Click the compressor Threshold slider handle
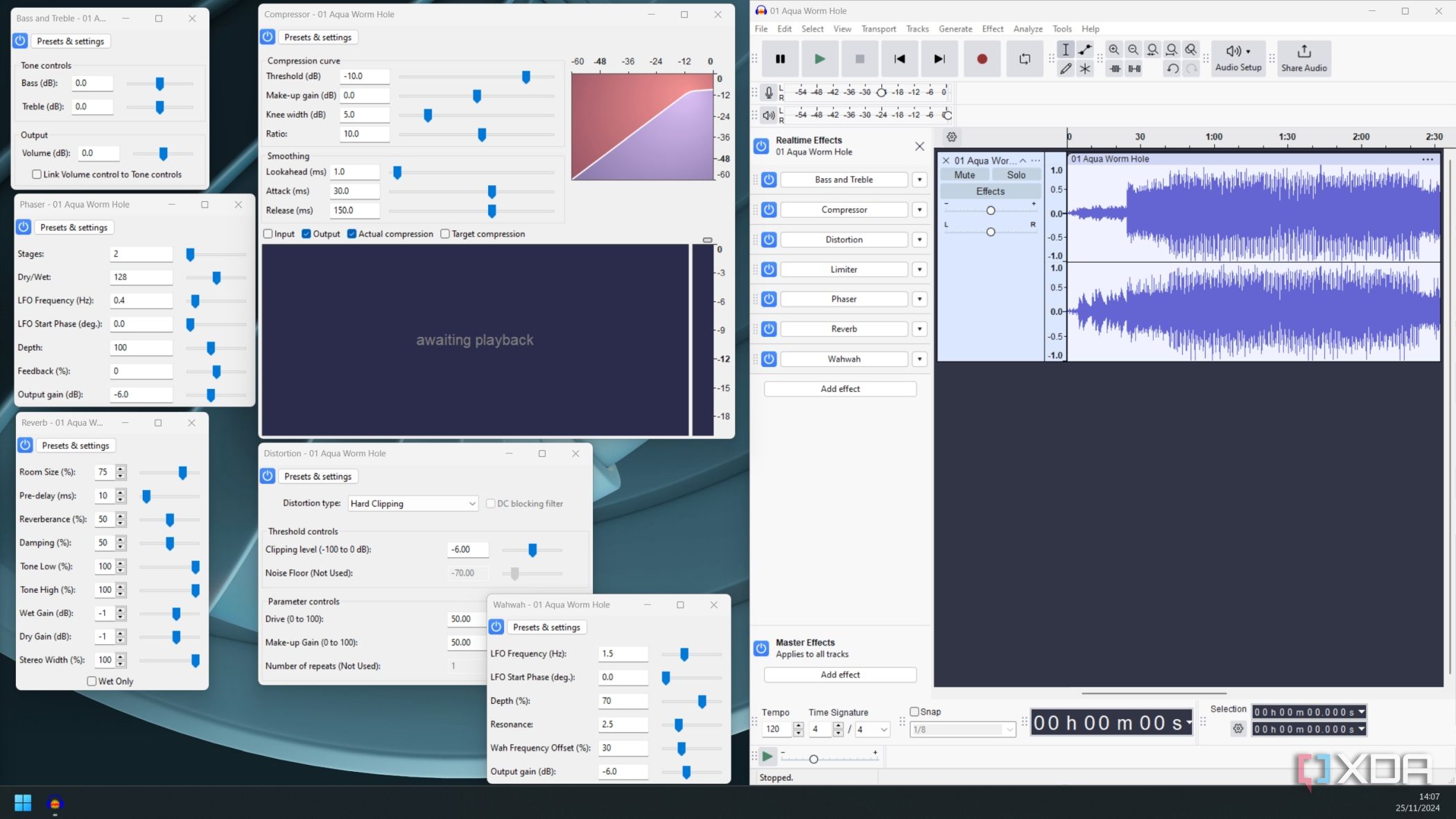This screenshot has height=819, width=1456. pyautogui.click(x=526, y=77)
